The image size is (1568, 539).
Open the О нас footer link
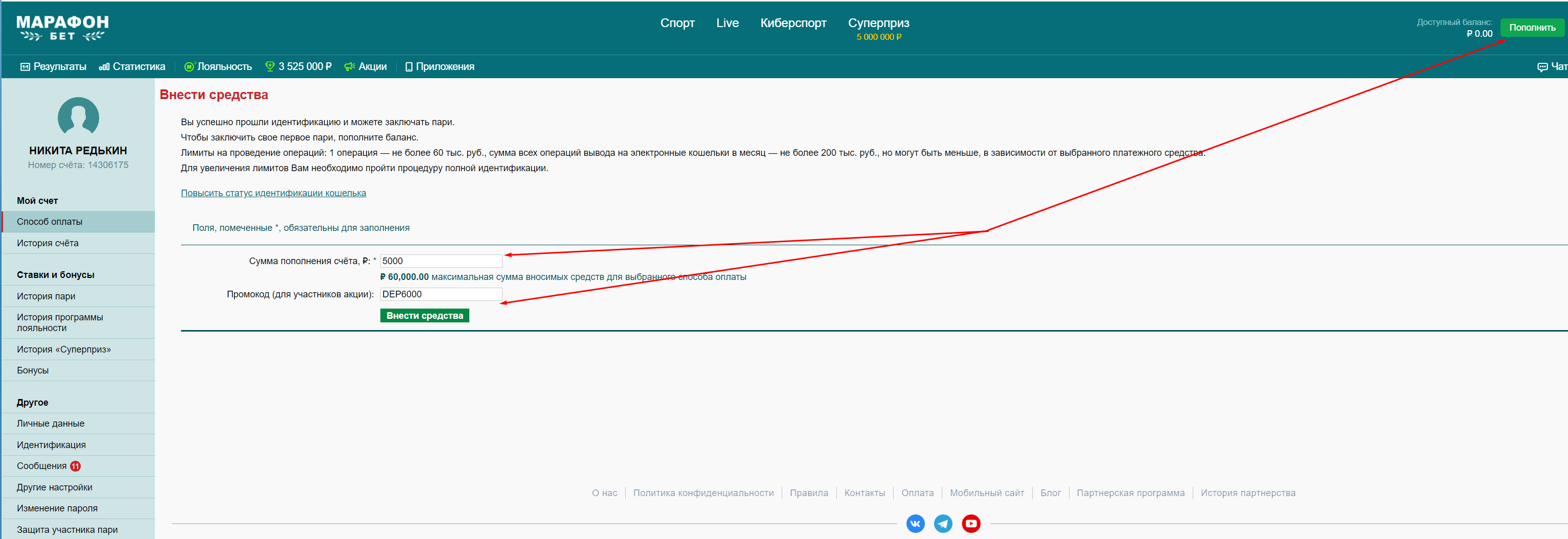tap(604, 493)
